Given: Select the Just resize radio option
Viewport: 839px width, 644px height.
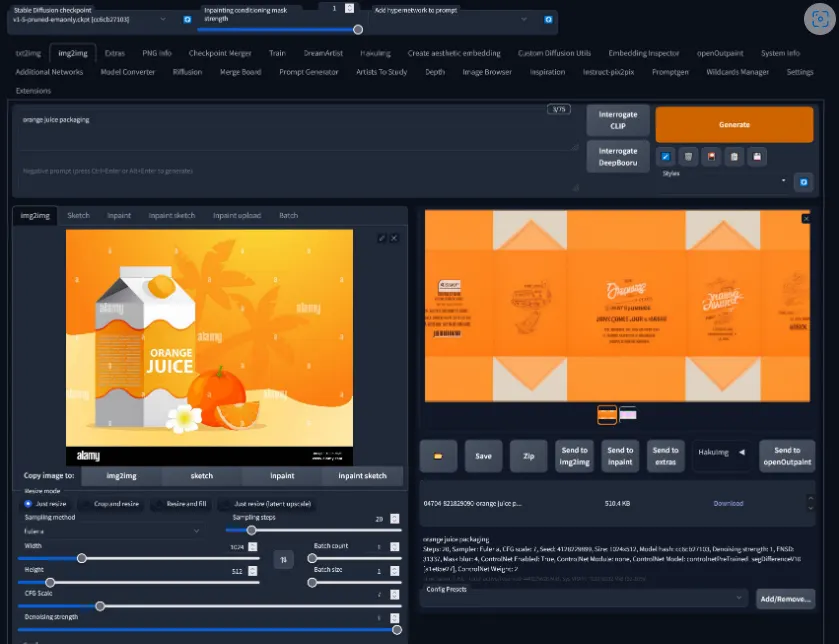Looking at the screenshot, I should click(x=28, y=504).
